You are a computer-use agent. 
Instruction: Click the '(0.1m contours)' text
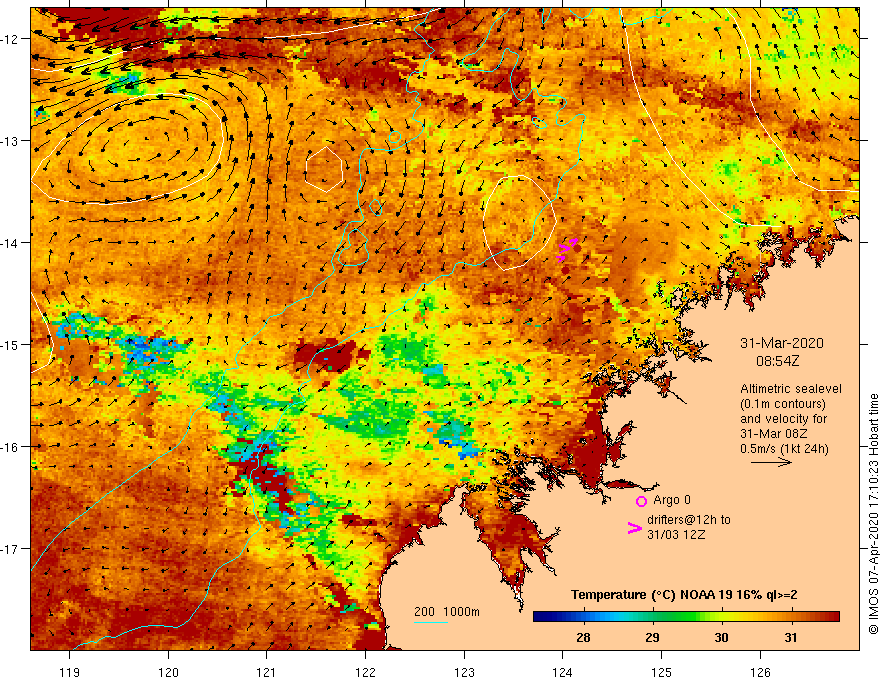coord(783,404)
